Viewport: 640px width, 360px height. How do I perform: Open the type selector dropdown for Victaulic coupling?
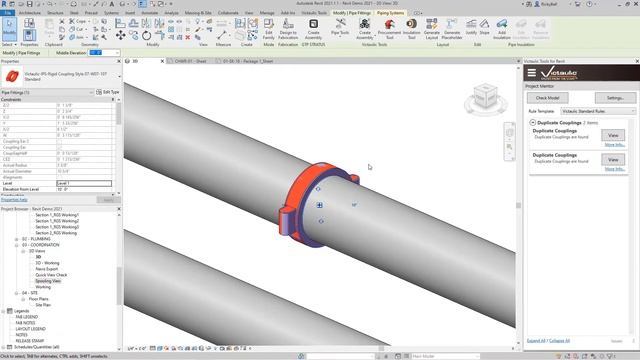pos(120,77)
